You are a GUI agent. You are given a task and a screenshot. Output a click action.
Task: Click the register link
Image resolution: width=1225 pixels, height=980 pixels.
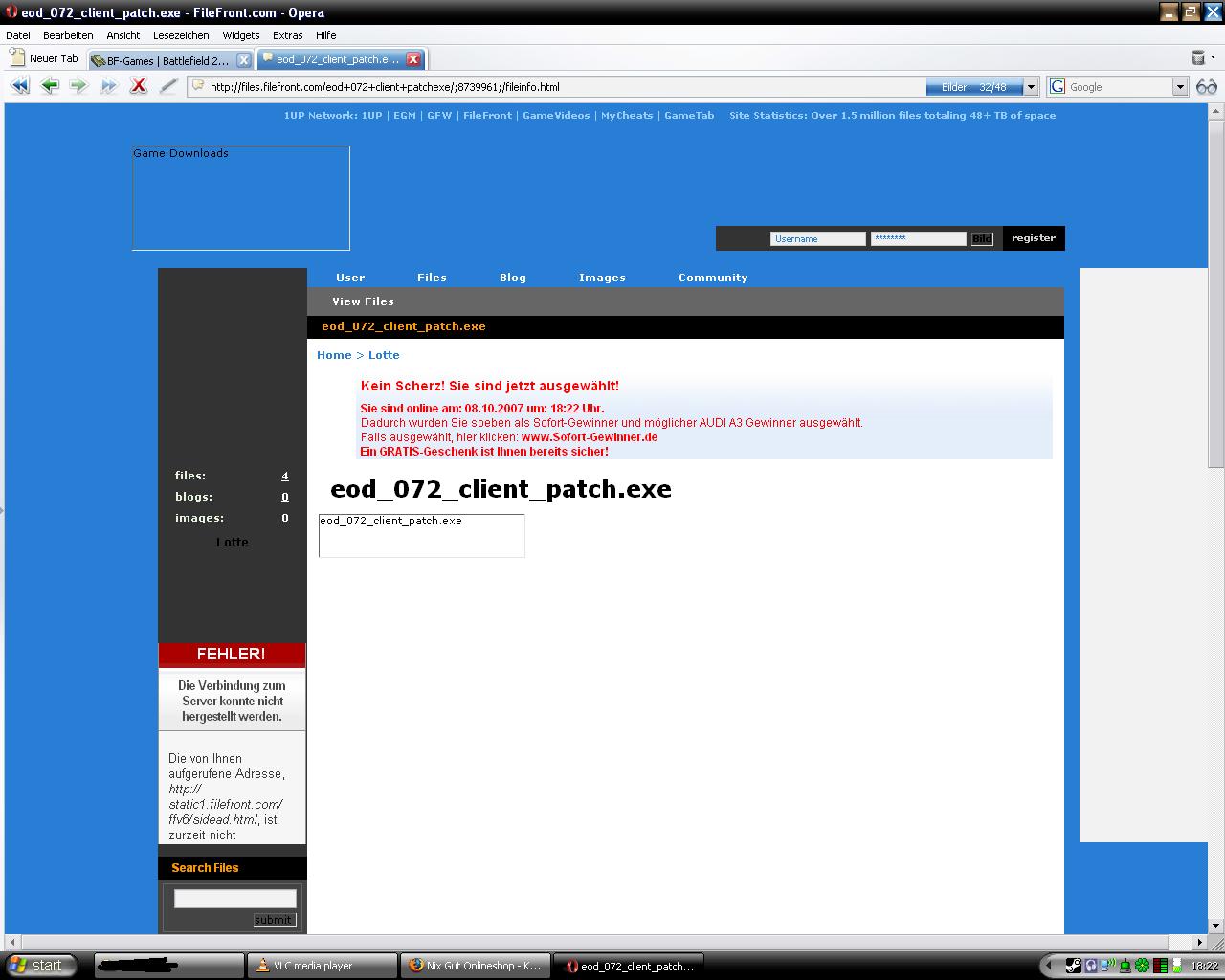(x=1034, y=238)
